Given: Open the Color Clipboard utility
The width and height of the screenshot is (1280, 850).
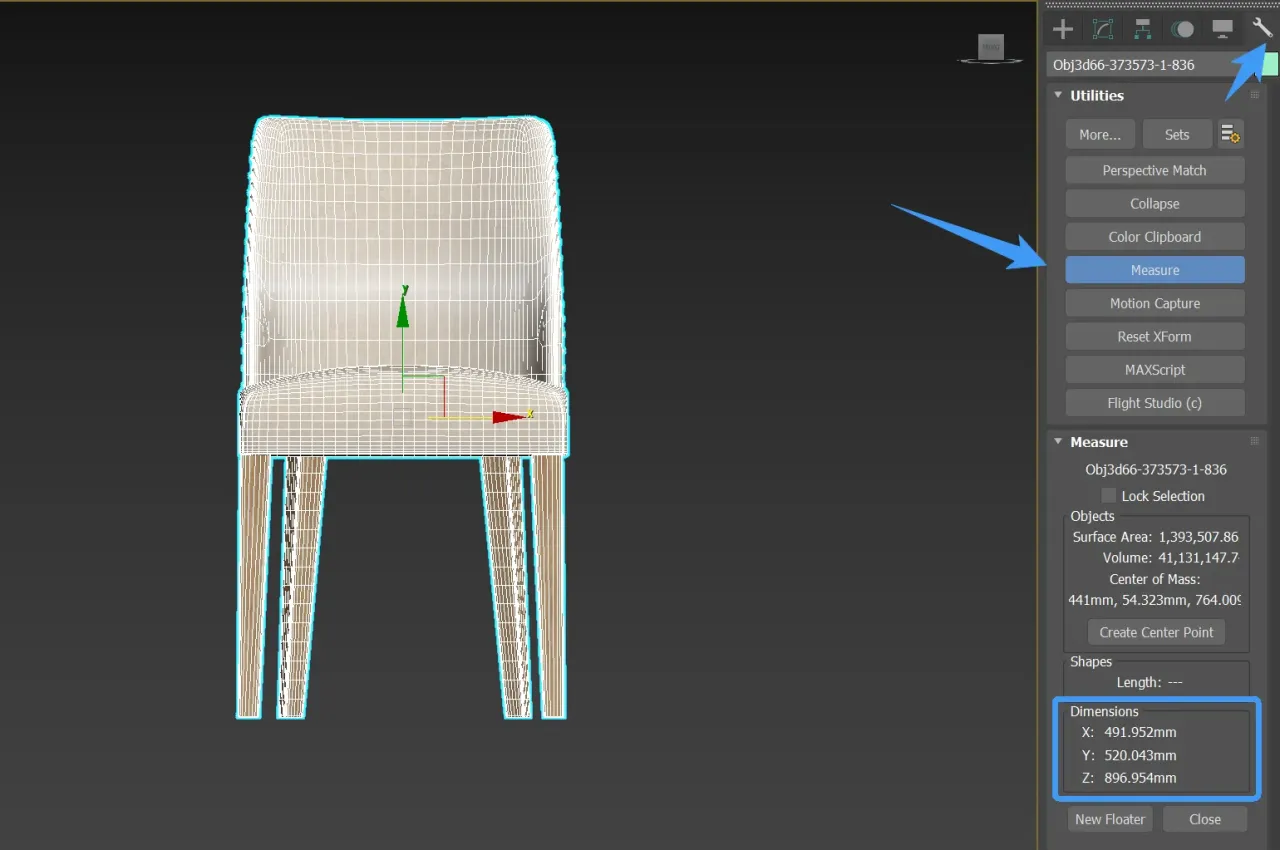Looking at the screenshot, I should pyautogui.click(x=1155, y=237).
